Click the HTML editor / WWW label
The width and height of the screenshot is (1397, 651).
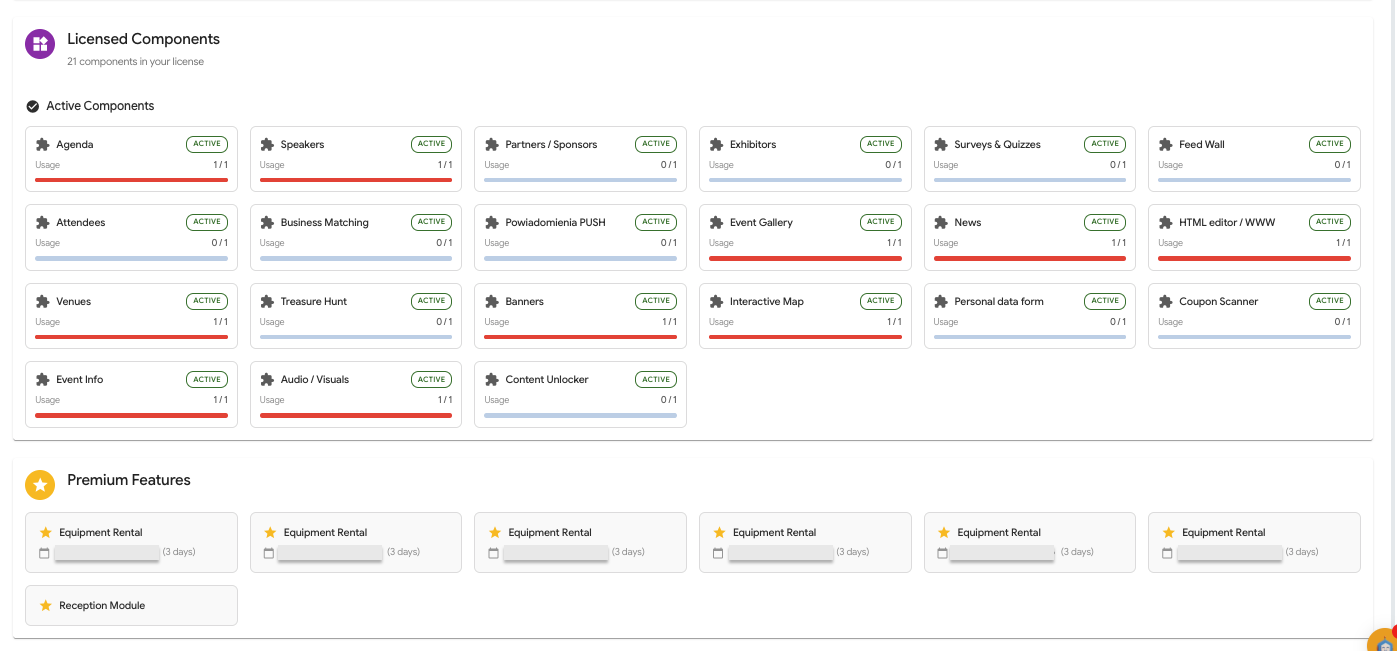point(1227,223)
